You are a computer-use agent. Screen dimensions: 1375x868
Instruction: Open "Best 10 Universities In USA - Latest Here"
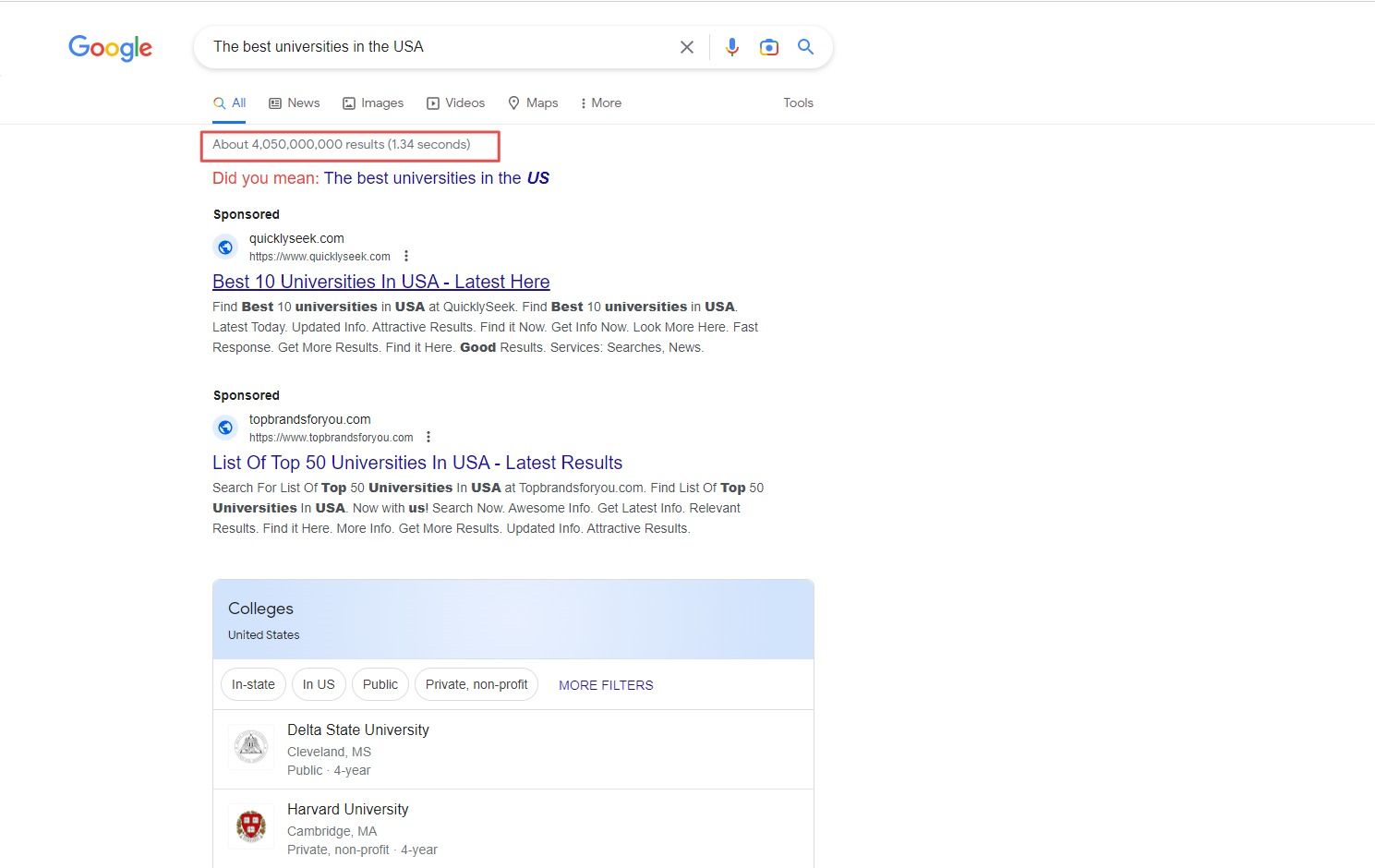[381, 282]
